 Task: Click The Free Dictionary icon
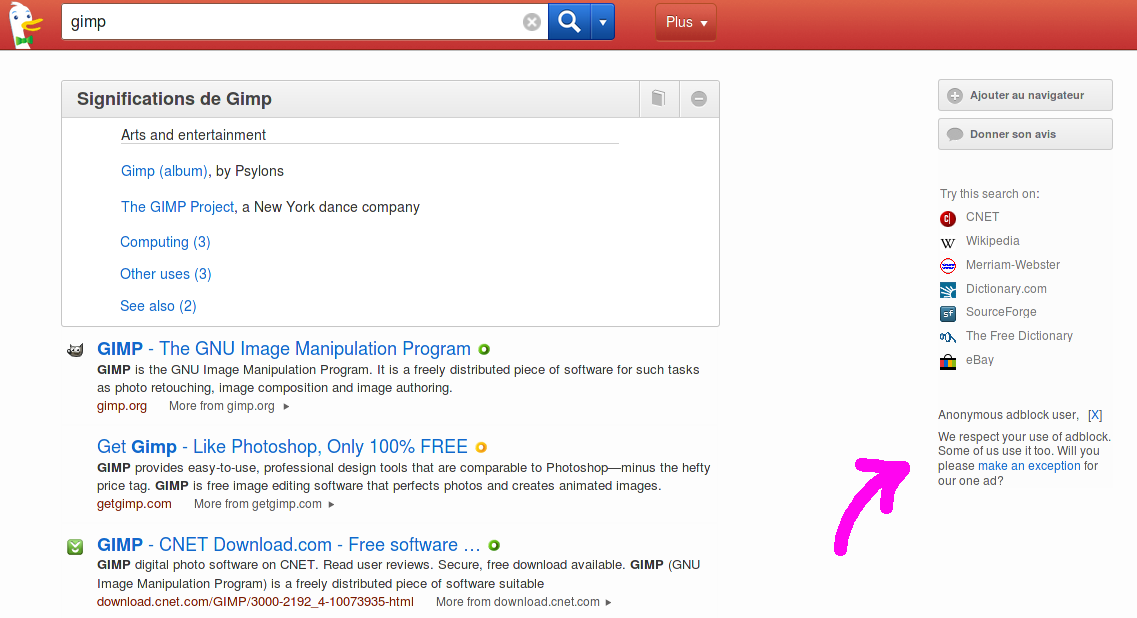coord(948,337)
